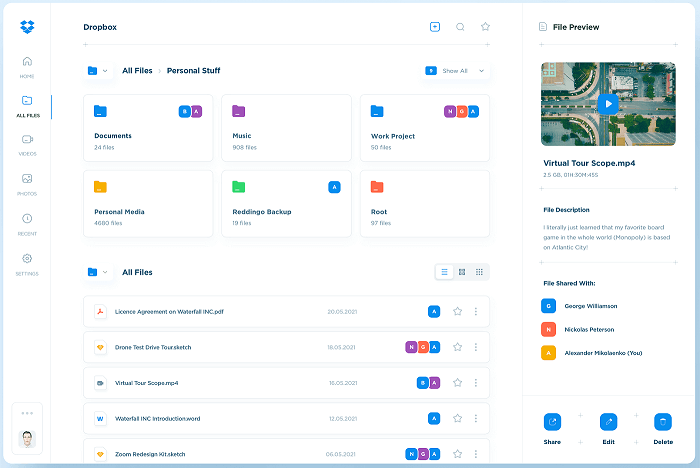Screen dimensions: 700x468
Task: Play the Virtual Tour Scope video preview
Action: [606, 103]
